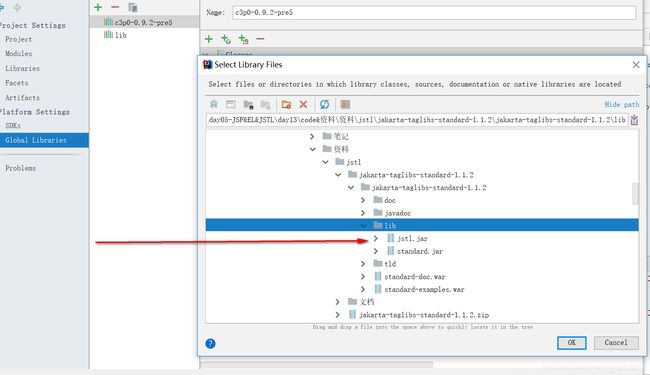Image resolution: width=650 pixels, height=375 pixels.
Task: Click the Project directory icon in file chooser
Action: 248,104
